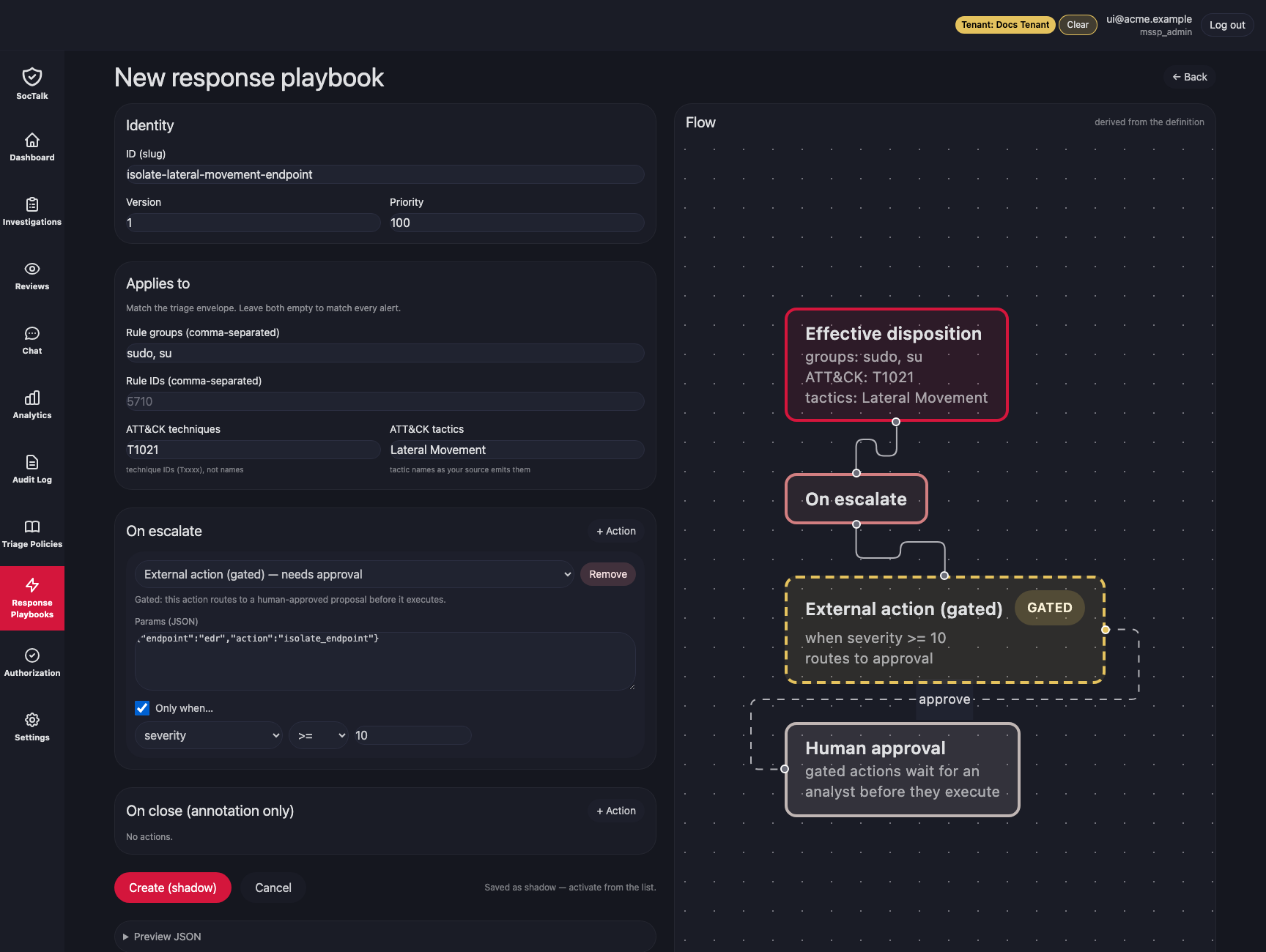Screen dimensions: 1266x952
Task: Open Triage Policies book icon
Action: point(32,527)
